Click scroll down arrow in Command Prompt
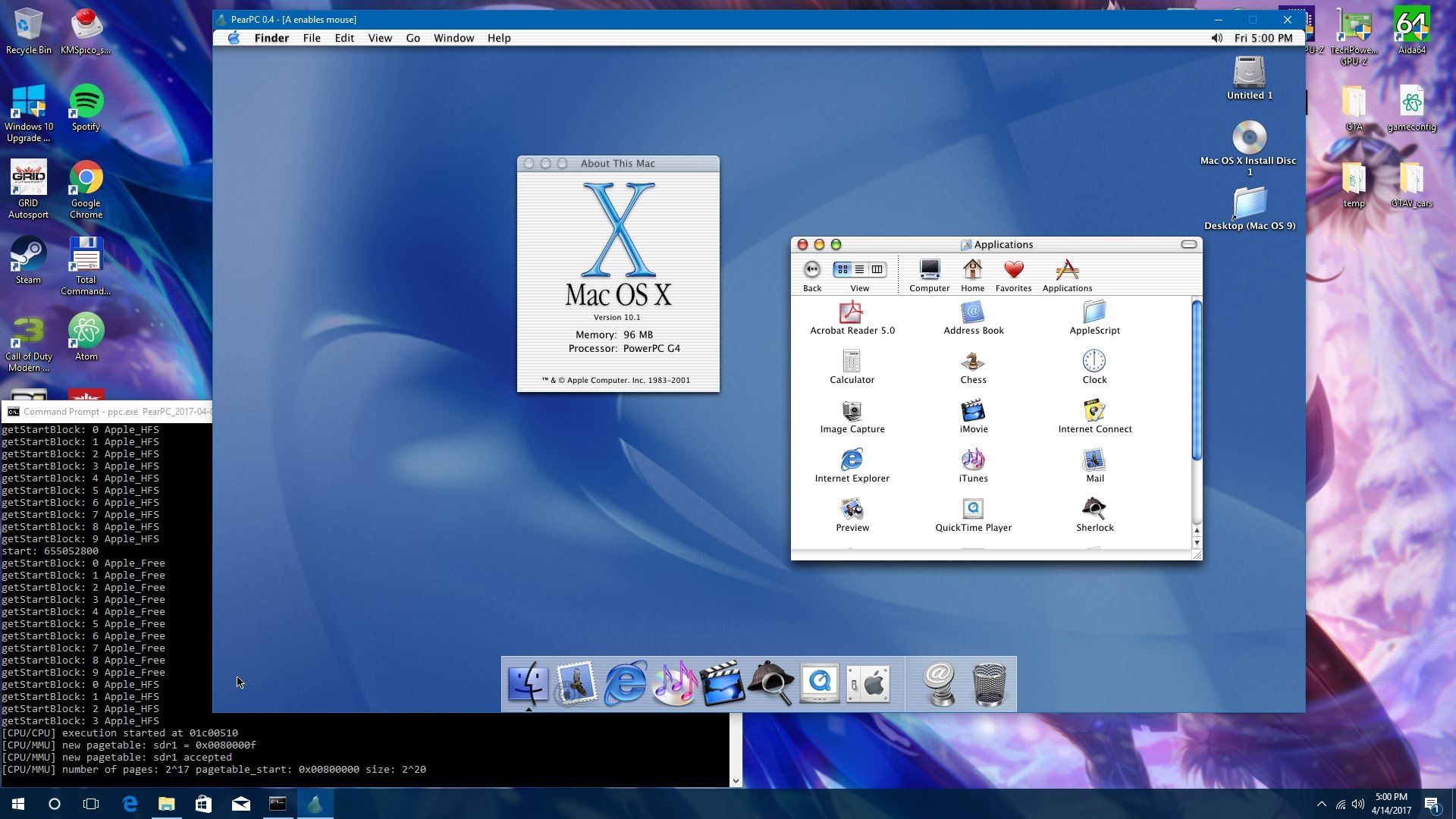 (735, 780)
